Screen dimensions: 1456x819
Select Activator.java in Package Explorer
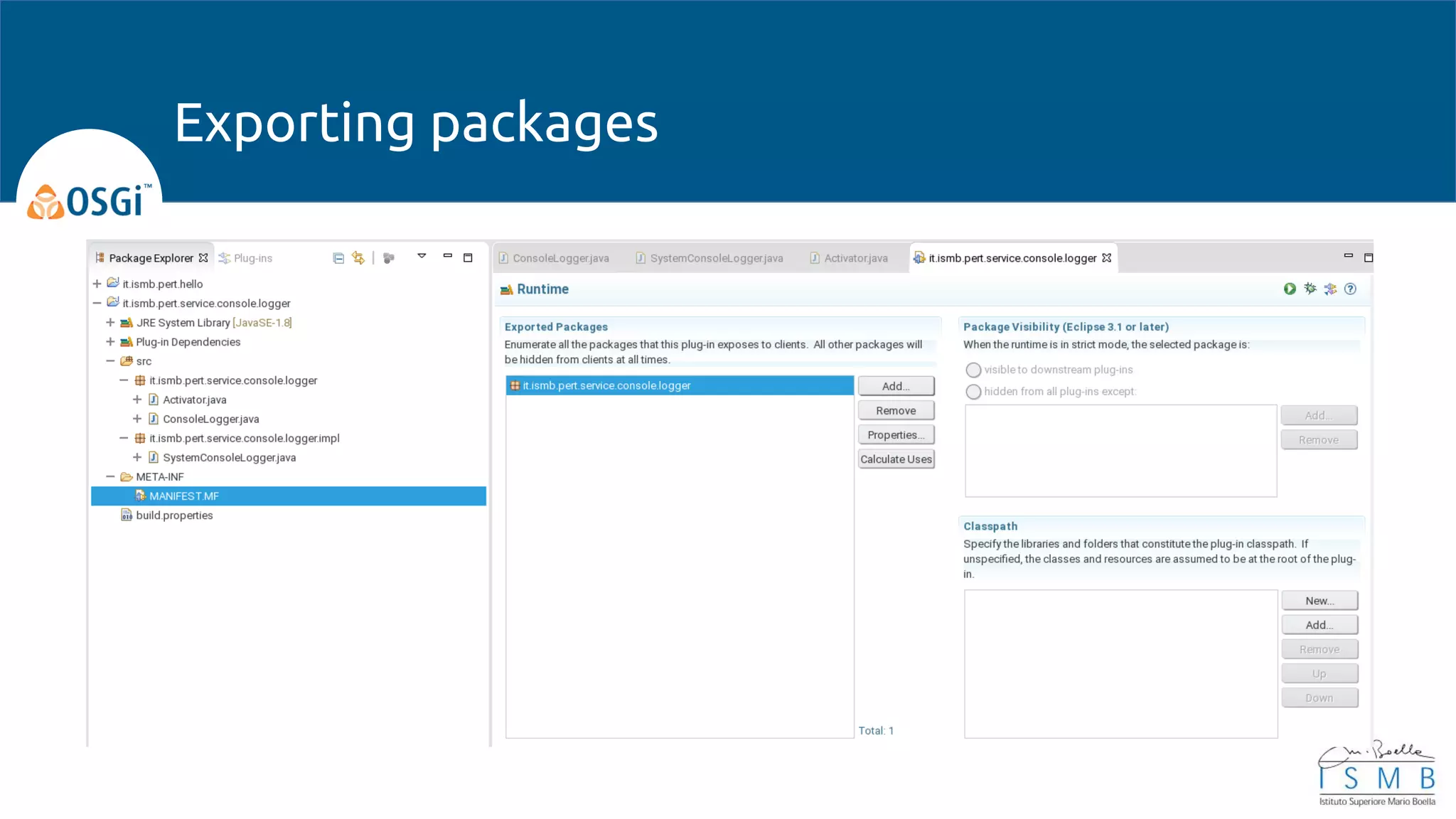188,400
